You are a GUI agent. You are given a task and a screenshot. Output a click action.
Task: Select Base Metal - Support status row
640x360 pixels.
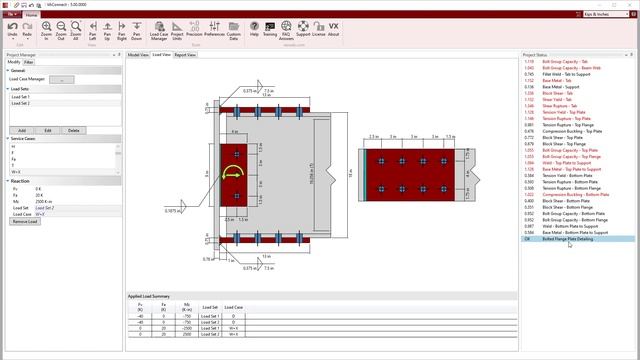(x=578, y=87)
